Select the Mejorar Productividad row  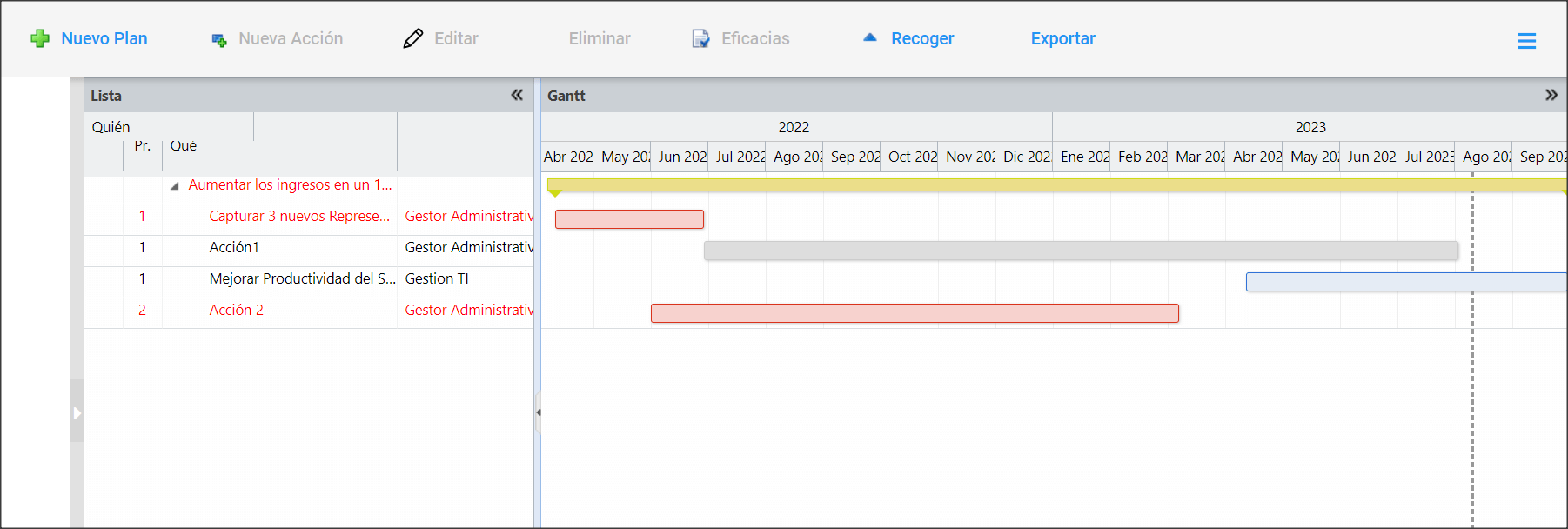[x=309, y=279]
